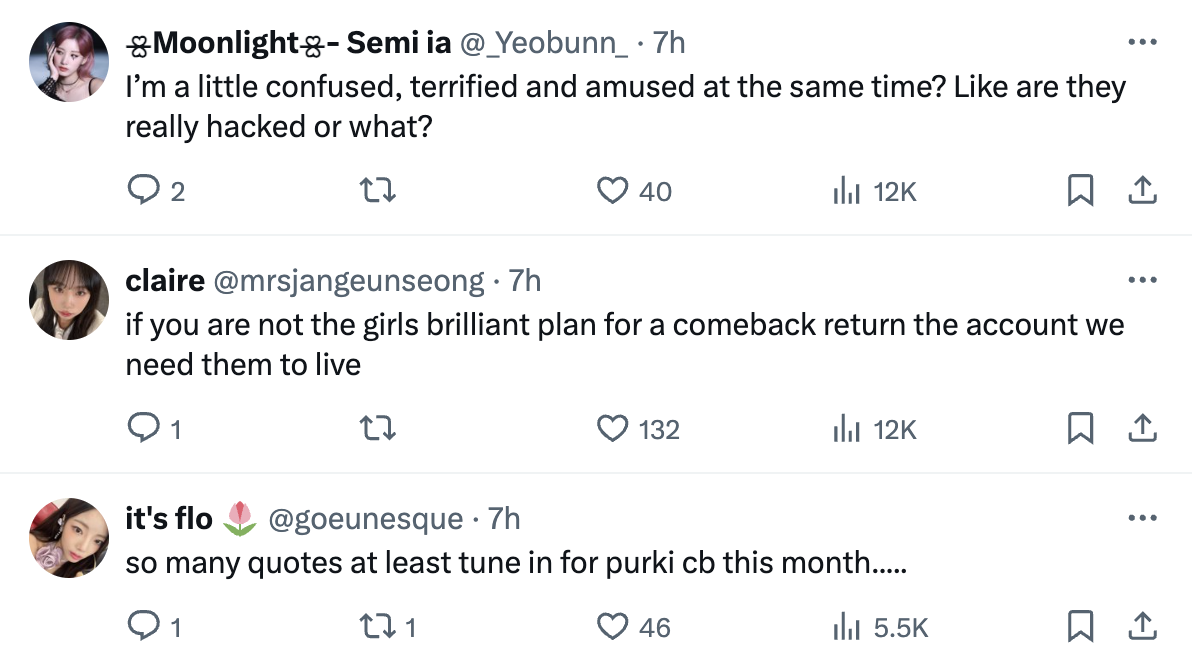Like the it's flo tweet

pos(612,627)
